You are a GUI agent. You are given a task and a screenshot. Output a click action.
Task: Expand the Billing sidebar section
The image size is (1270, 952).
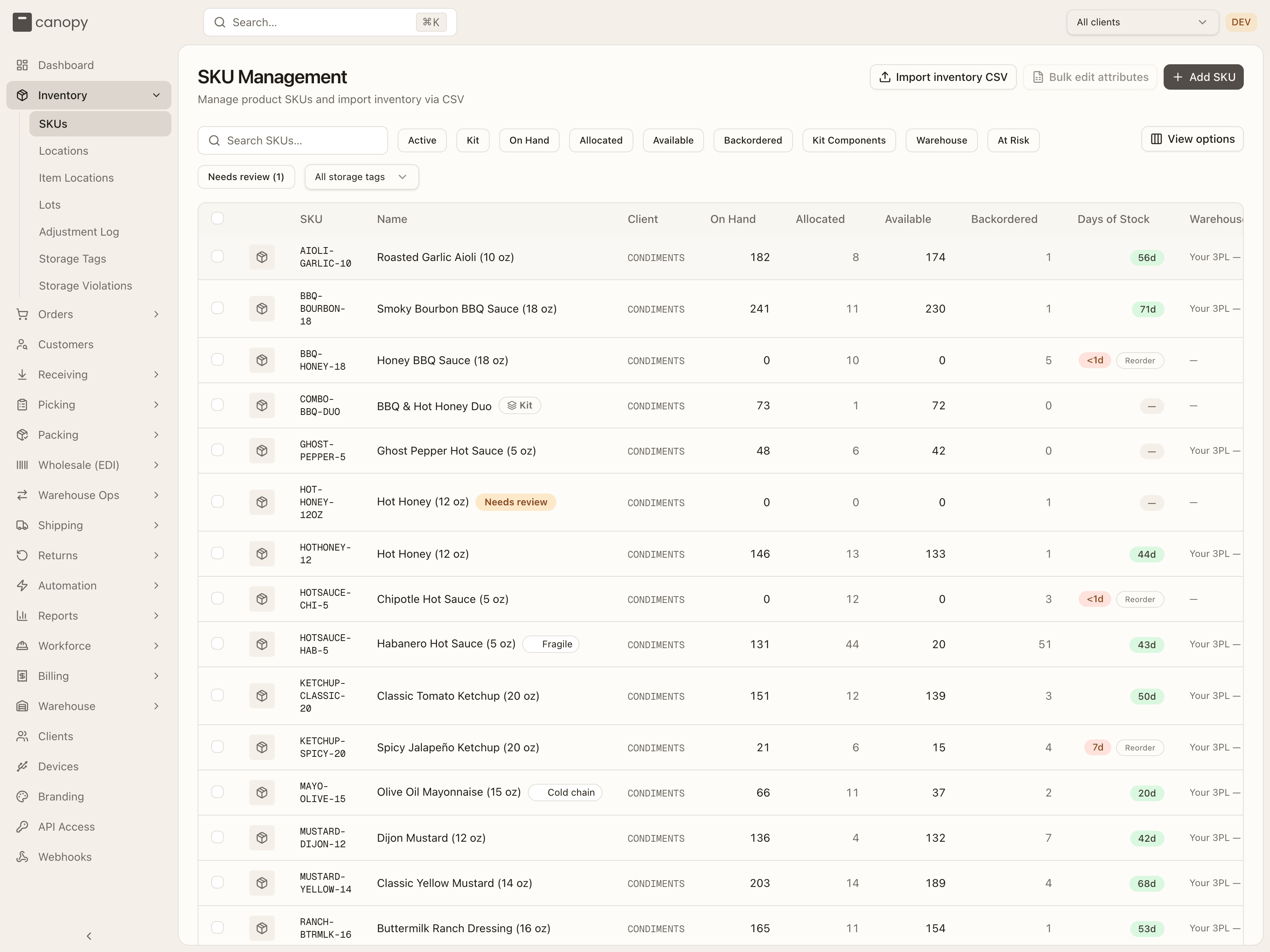pos(89,676)
